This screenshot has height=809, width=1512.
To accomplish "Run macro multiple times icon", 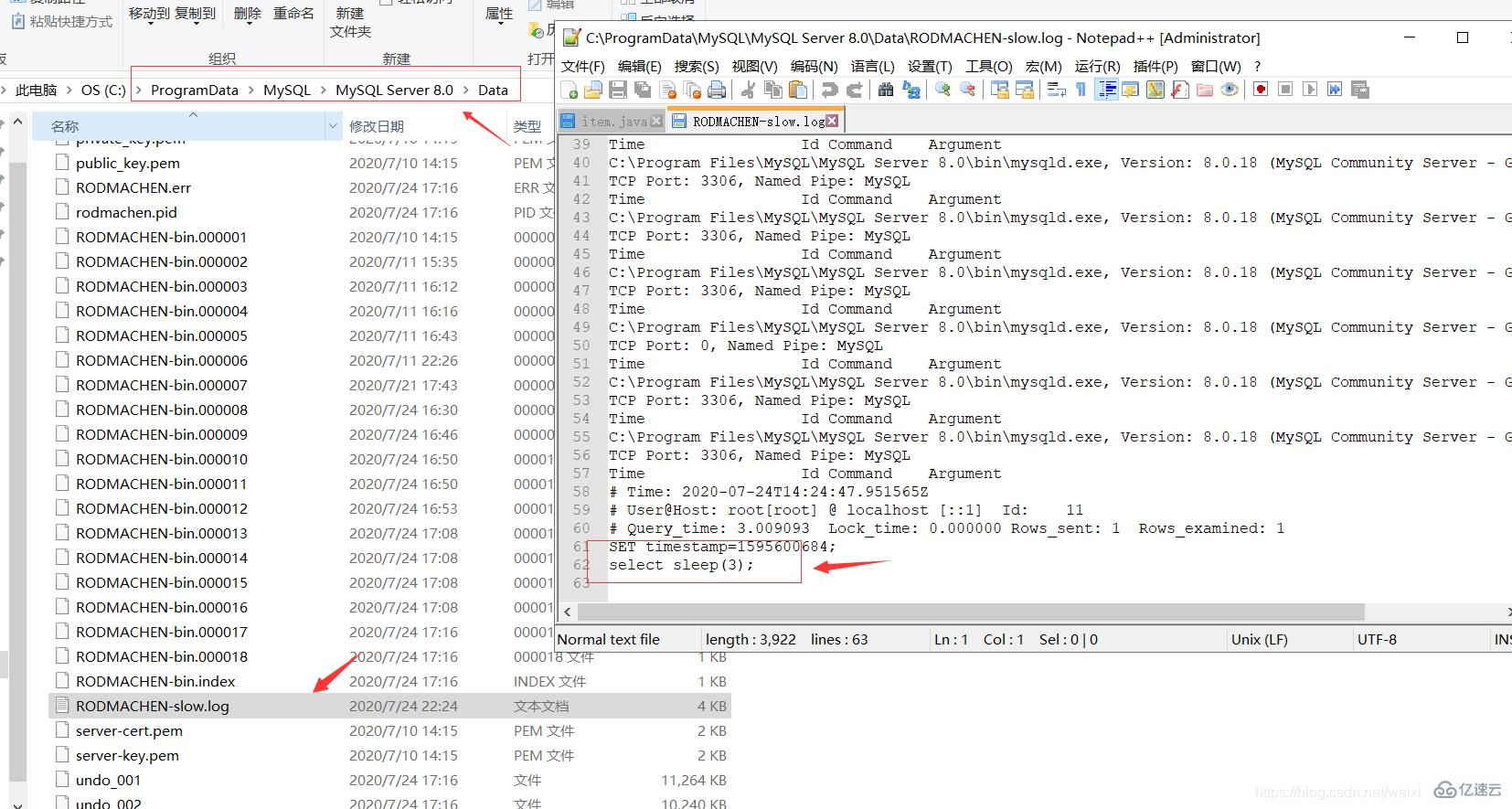I will pos(1335,90).
